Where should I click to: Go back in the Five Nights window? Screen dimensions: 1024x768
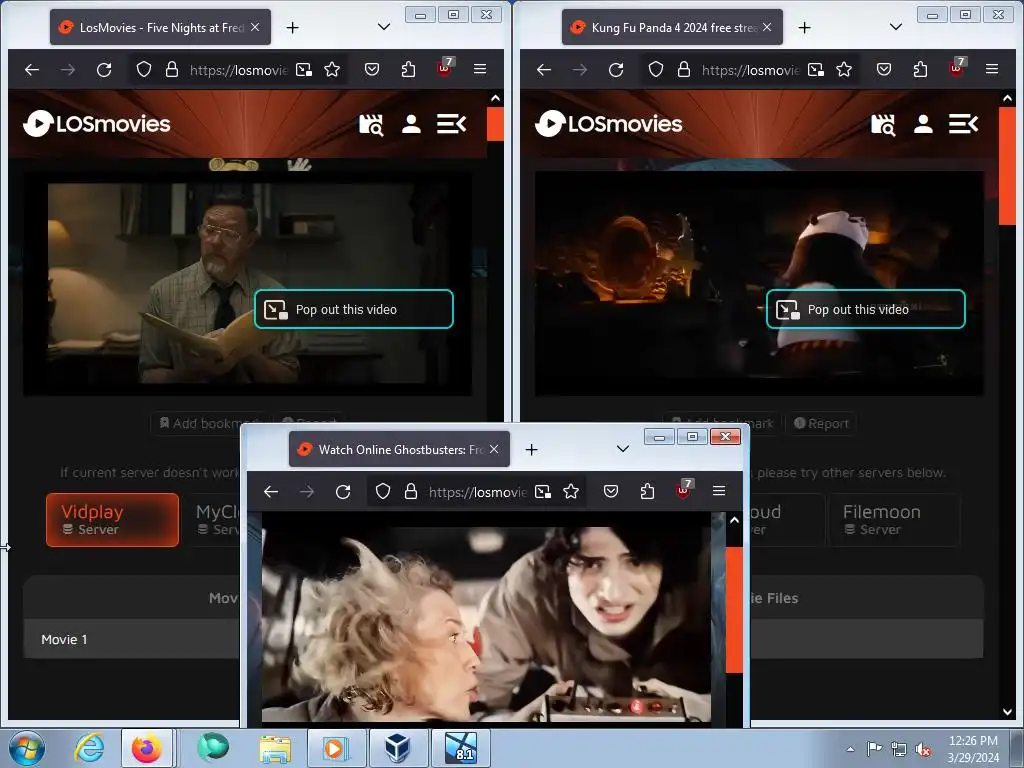pos(32,69)
